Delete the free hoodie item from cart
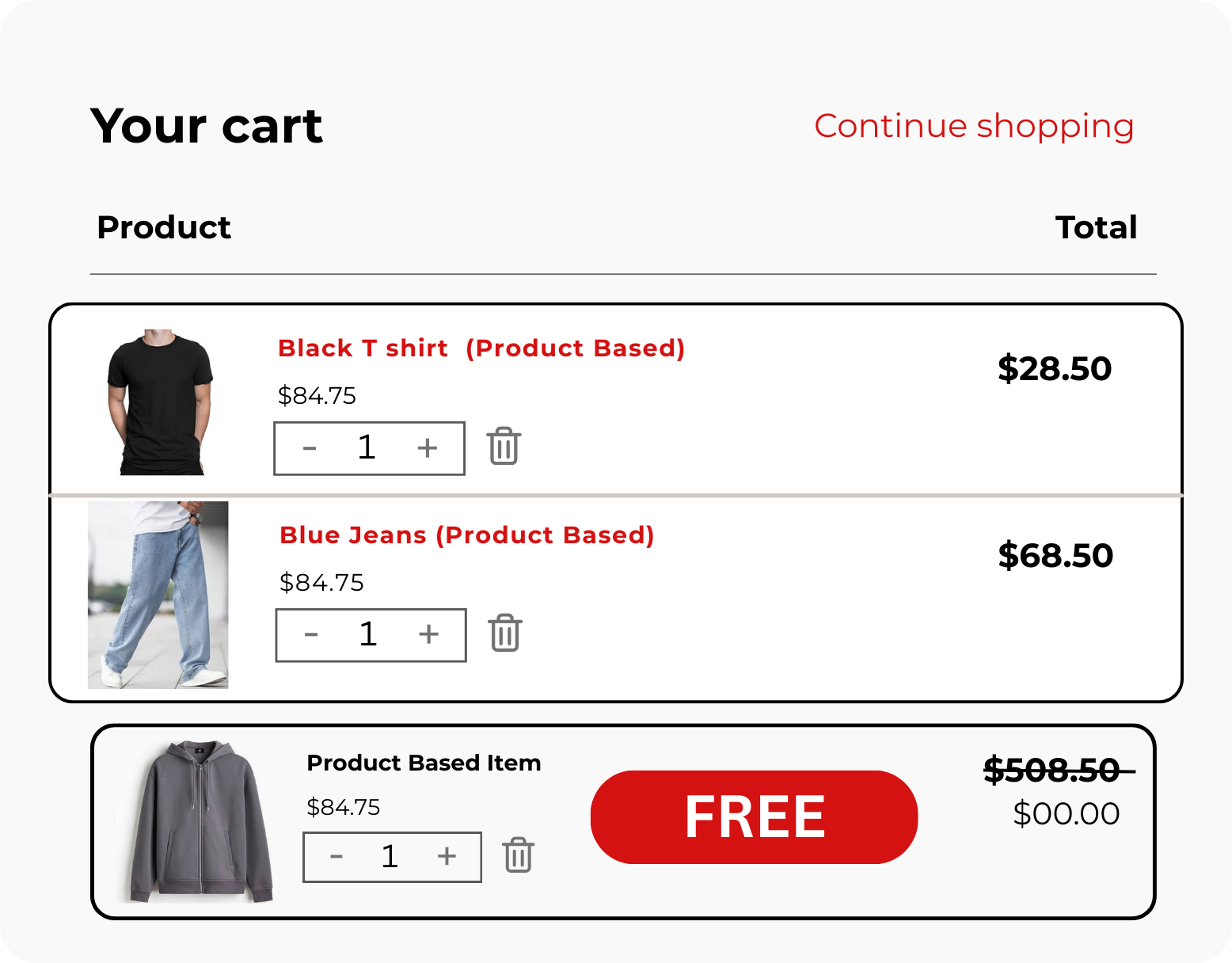This screenshot has width=1232, height=963. click(x=519, y=855)
